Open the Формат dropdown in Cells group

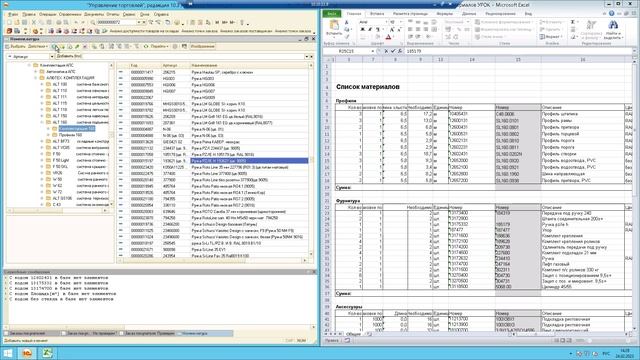tap(550, 37)
